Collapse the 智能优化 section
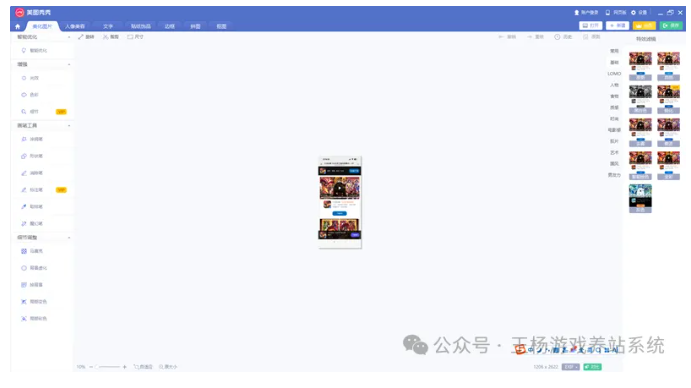 (69, 37)
